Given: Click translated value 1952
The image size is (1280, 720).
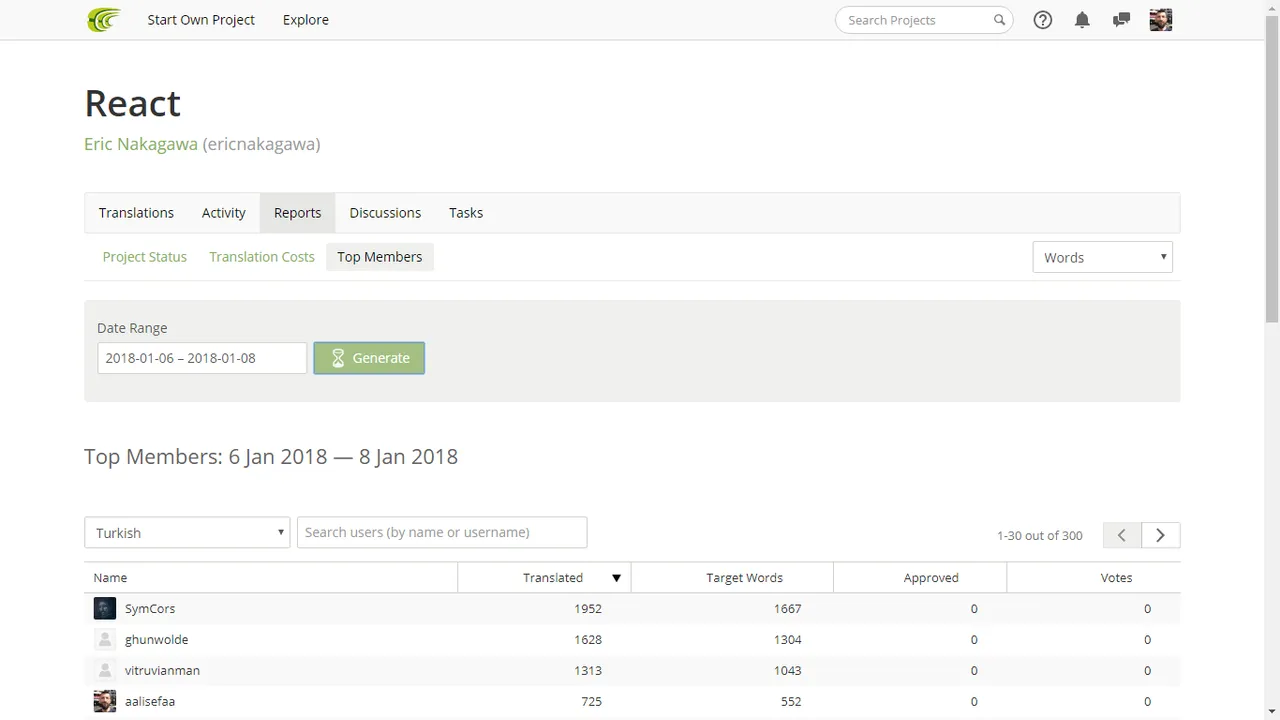Looking at the screenshot, I should coord(588,608).
